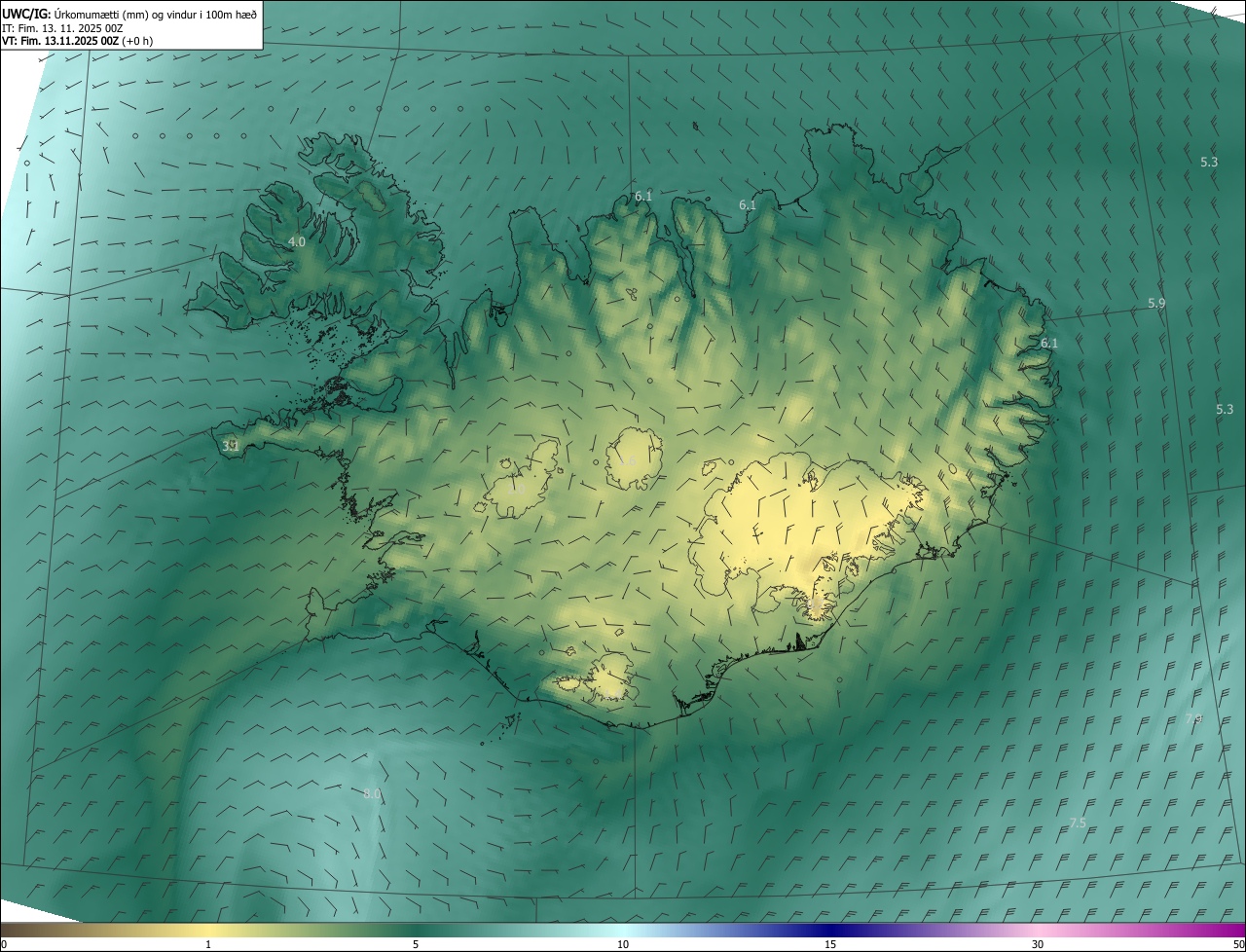Click the "1" tick label on the color scale
Viewport: 1246px width, 952px height.
coord(208,944)
